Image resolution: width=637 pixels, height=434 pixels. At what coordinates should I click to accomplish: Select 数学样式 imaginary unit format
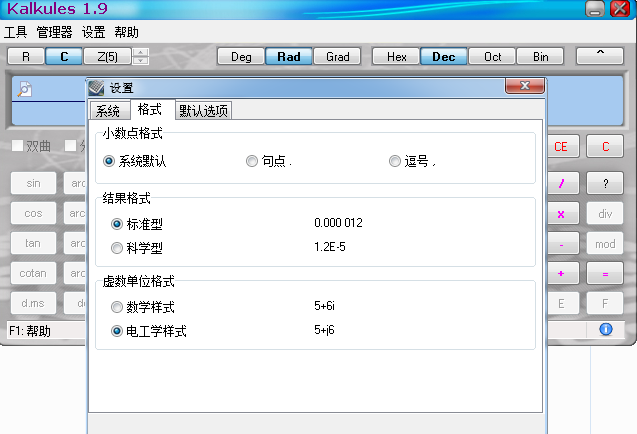117,307
